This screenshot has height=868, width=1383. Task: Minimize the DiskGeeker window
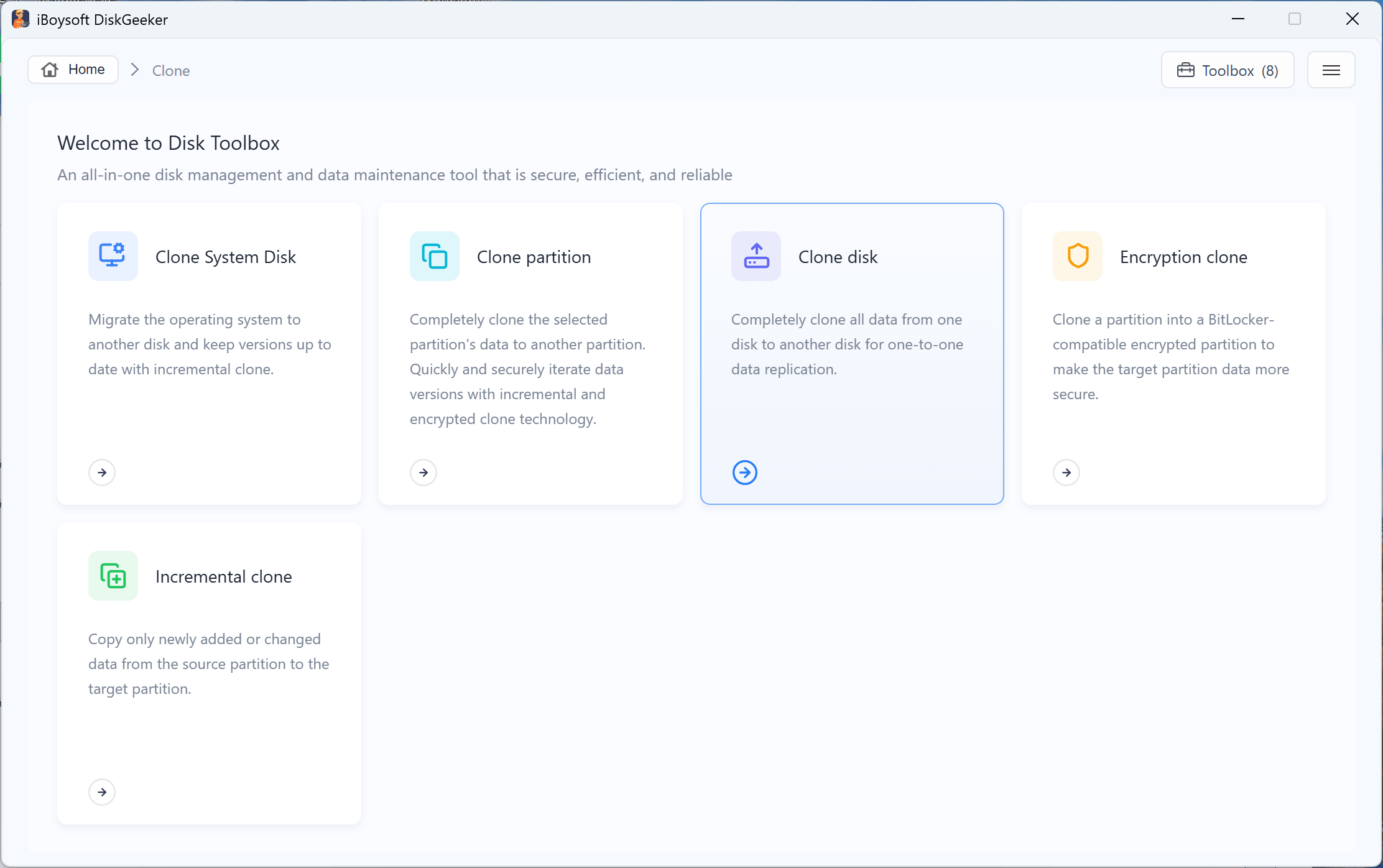pyautogui.click(x=1237, y=19)
